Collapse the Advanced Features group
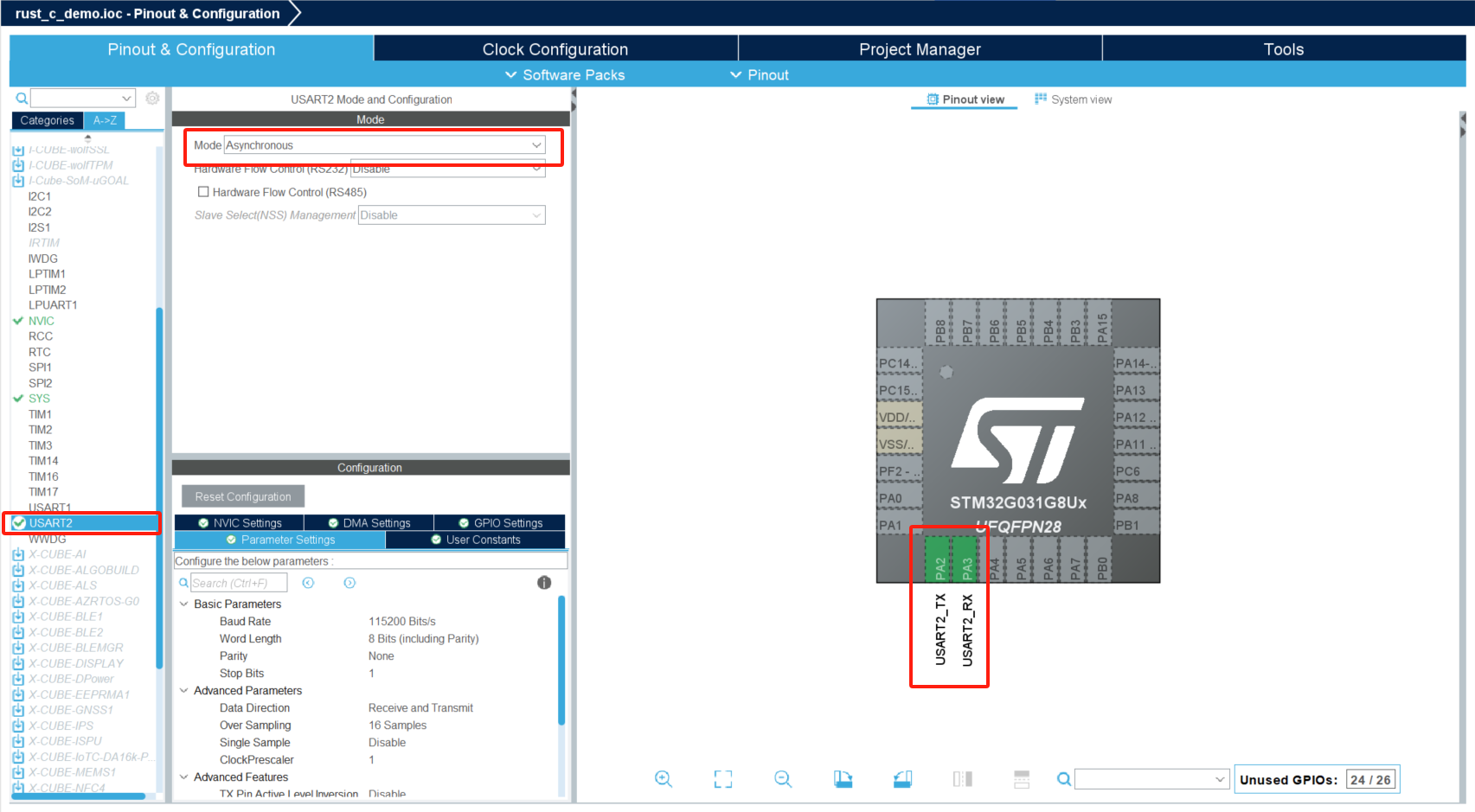The image size is (1475, 812). [x=183, y=777]
